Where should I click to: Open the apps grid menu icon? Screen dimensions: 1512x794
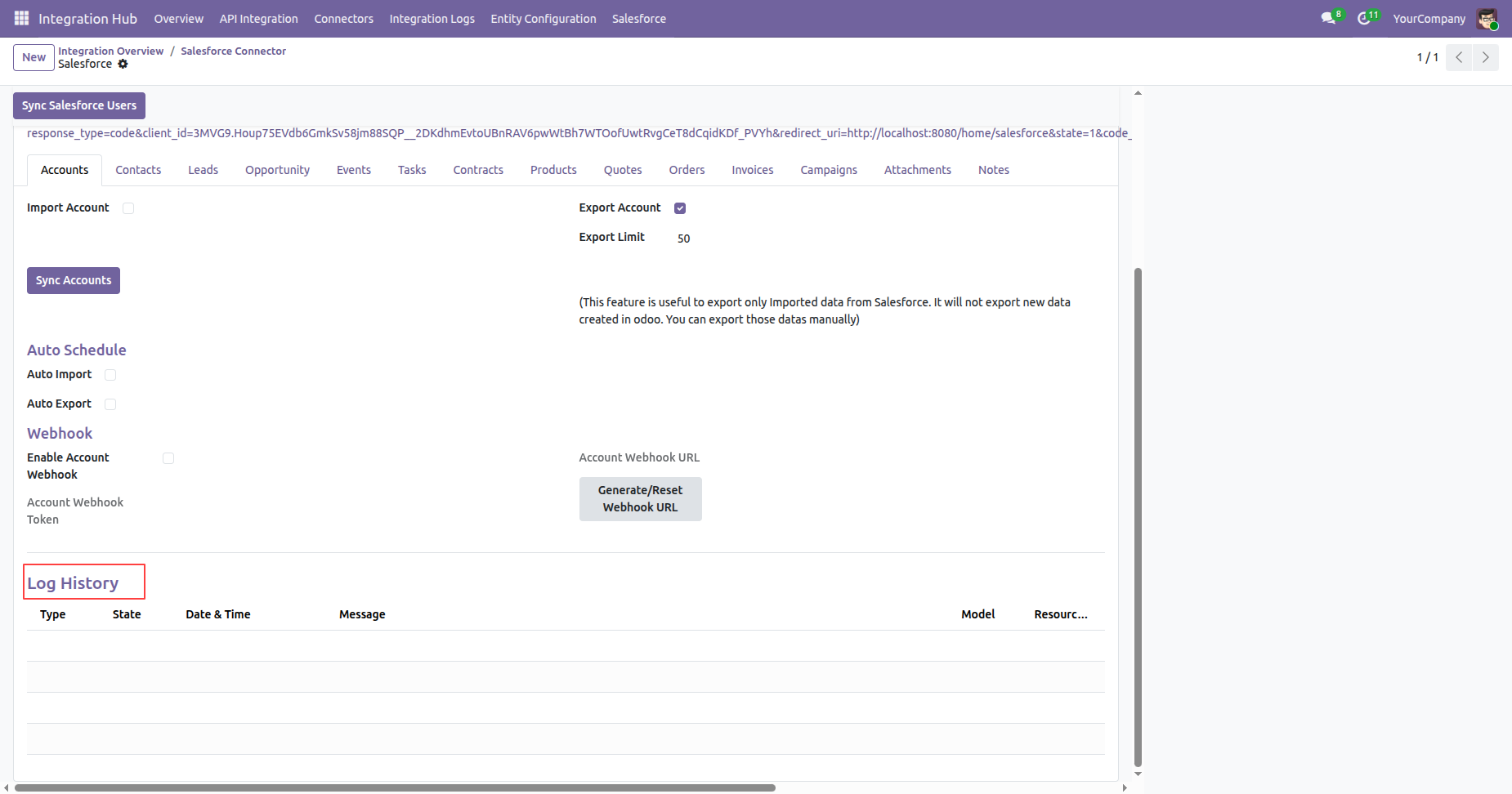tap(22, 18)
